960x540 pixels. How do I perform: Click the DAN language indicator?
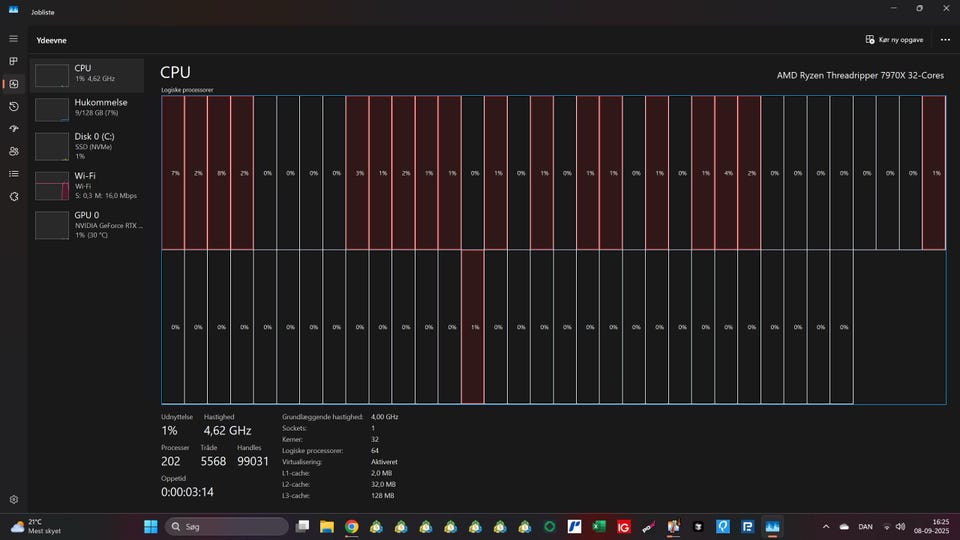pos(866,526)
